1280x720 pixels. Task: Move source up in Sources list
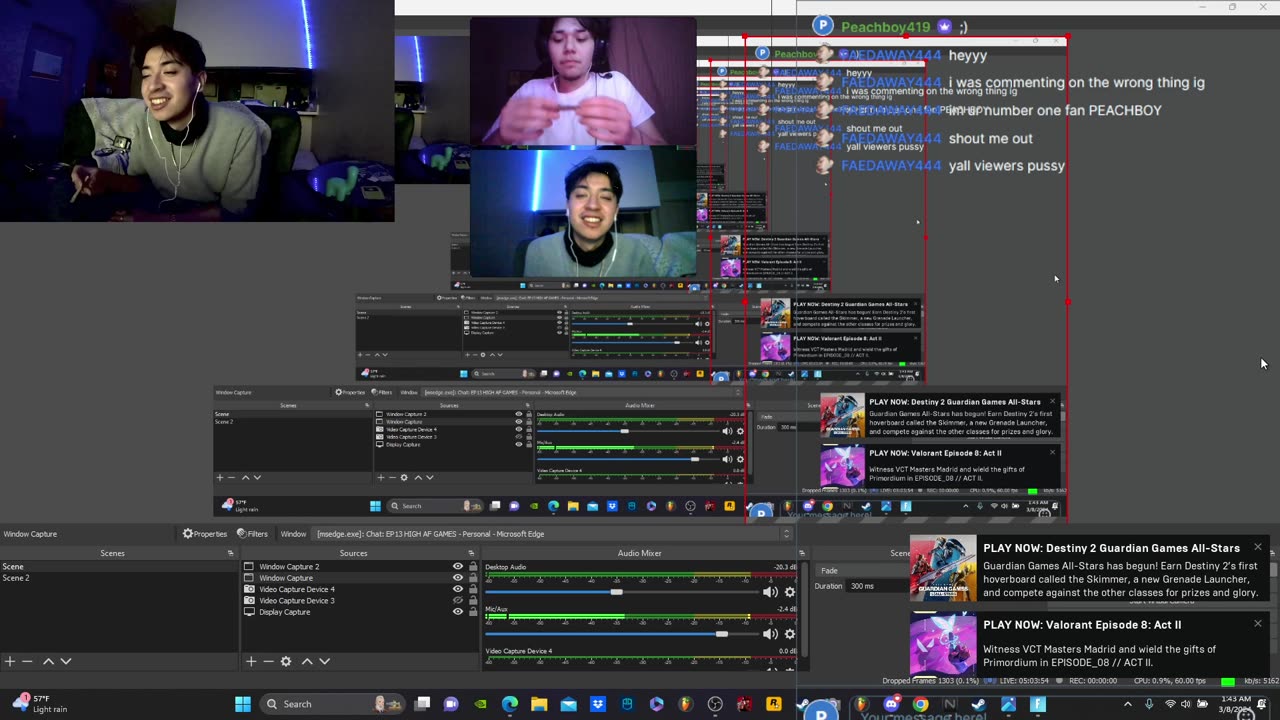(307, 661)
